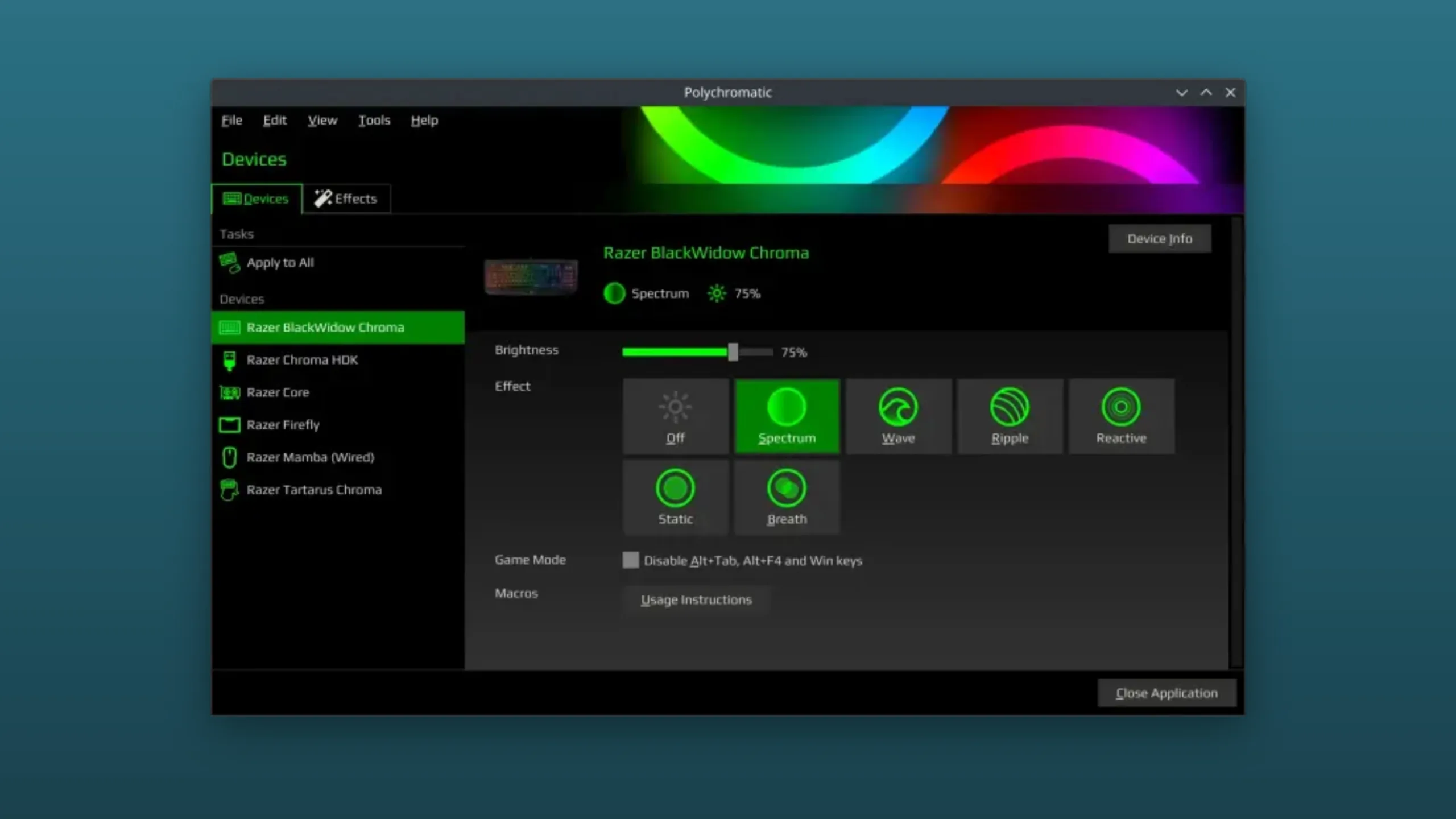This screenshot has height=819, width=1456.
Task: Click the green Spectrum status circle icon
Action: tap(614, 293)
